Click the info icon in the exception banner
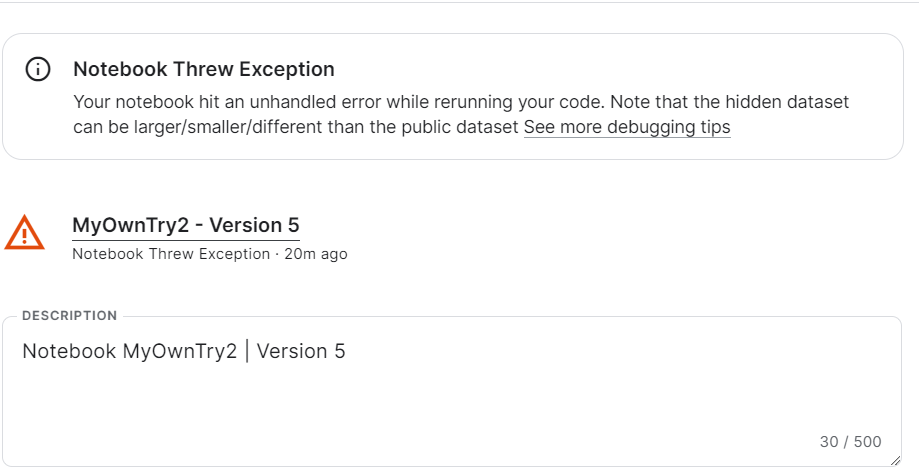The height and width of the screenshot is (472, 919). pyautogui.click(x=38, y=70)
